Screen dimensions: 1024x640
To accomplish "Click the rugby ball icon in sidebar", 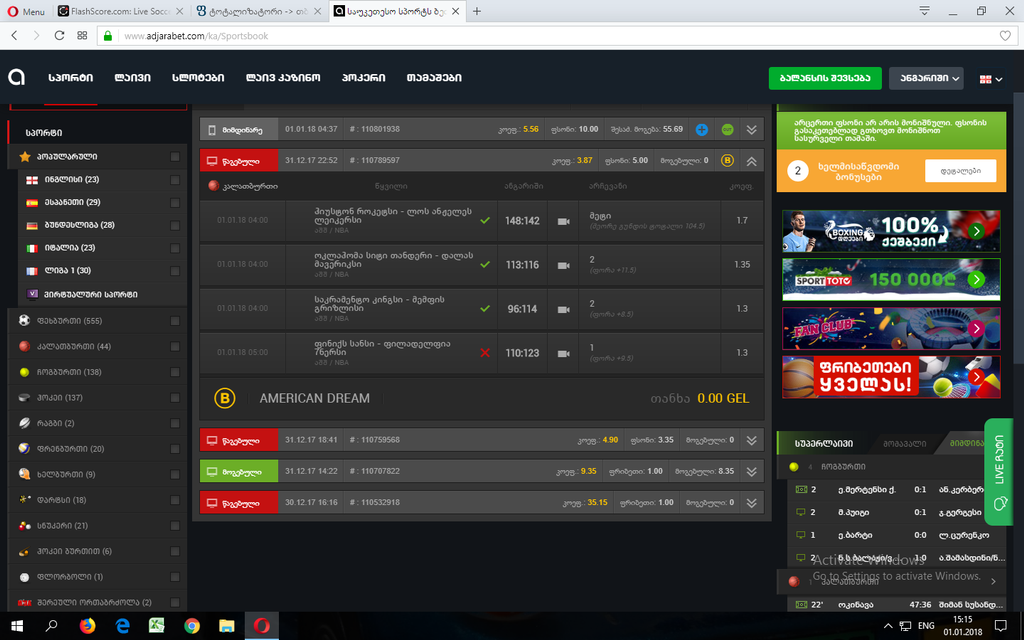I will click(x=24, y=423).
